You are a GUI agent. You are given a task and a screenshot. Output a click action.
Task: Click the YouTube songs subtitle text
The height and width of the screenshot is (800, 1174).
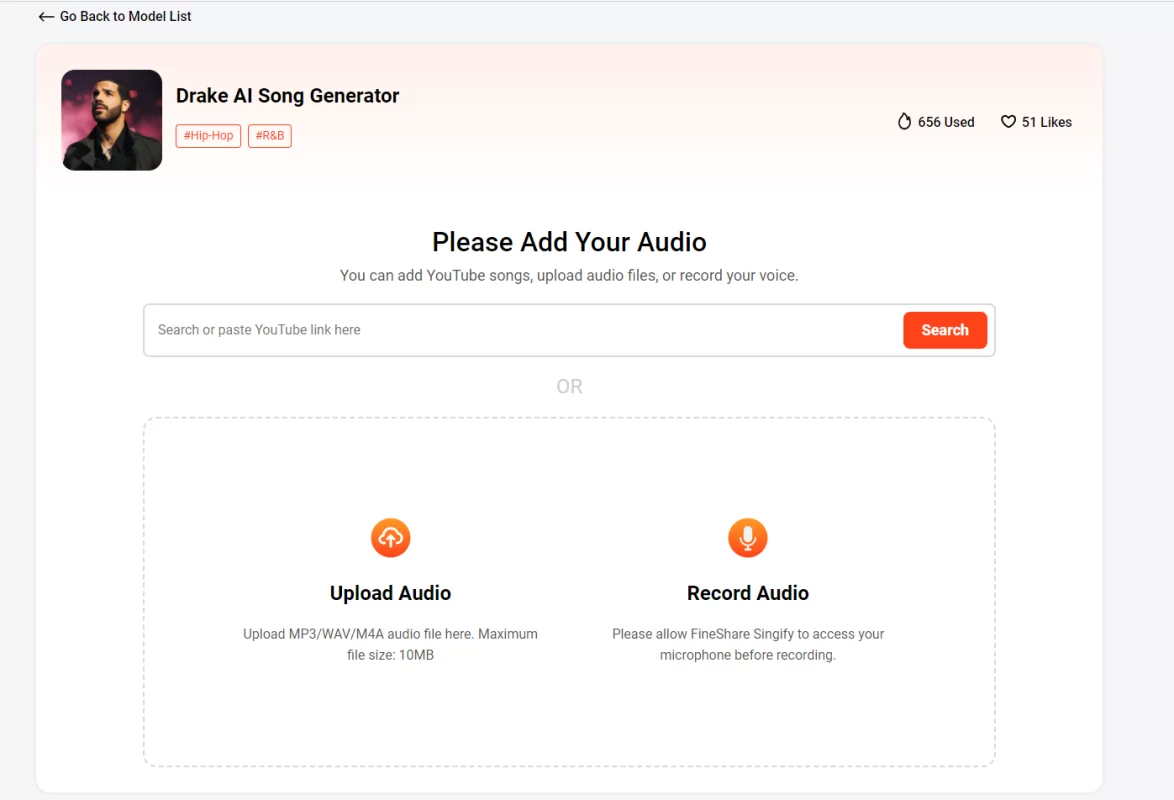tap(569, 276)
